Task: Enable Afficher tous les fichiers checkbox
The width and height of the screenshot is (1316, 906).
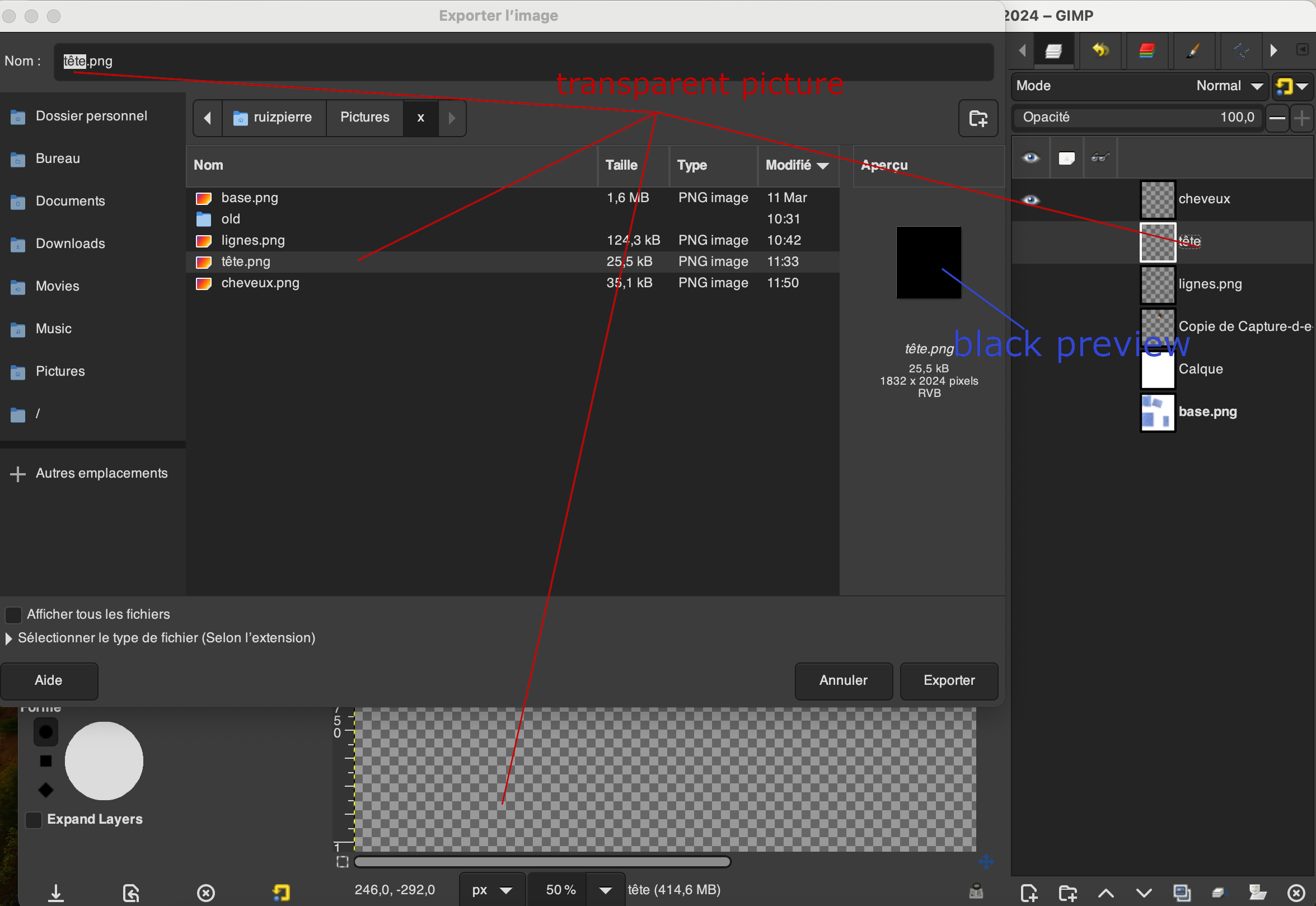Action: 13,614
